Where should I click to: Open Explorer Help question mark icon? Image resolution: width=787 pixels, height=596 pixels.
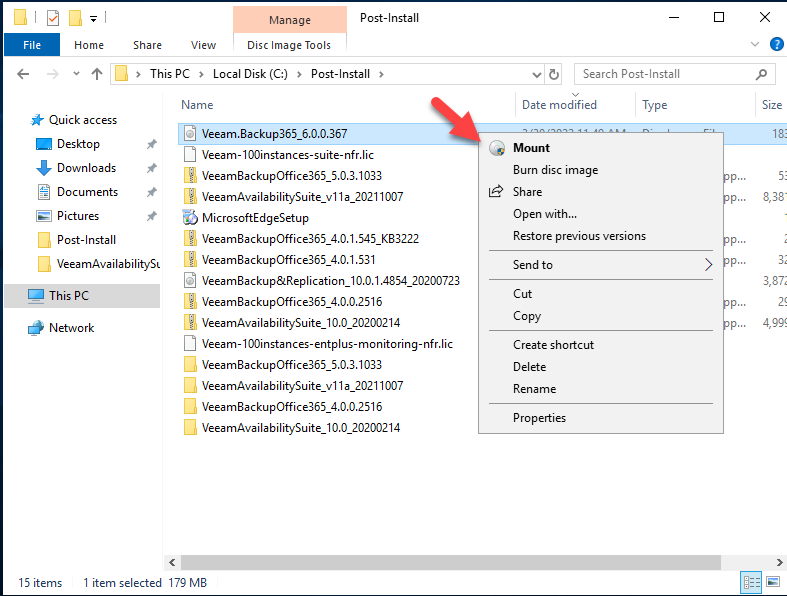click(x=776, y=44)
